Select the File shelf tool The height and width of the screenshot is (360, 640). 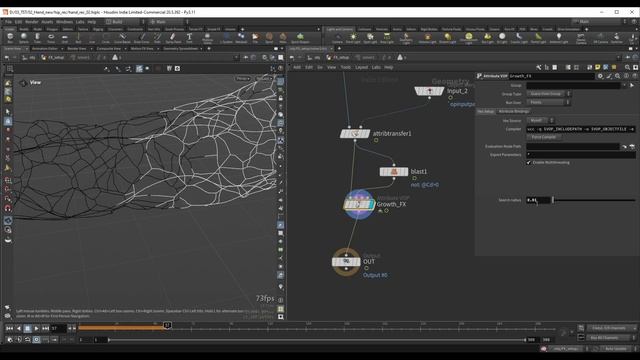pos(255,38)
